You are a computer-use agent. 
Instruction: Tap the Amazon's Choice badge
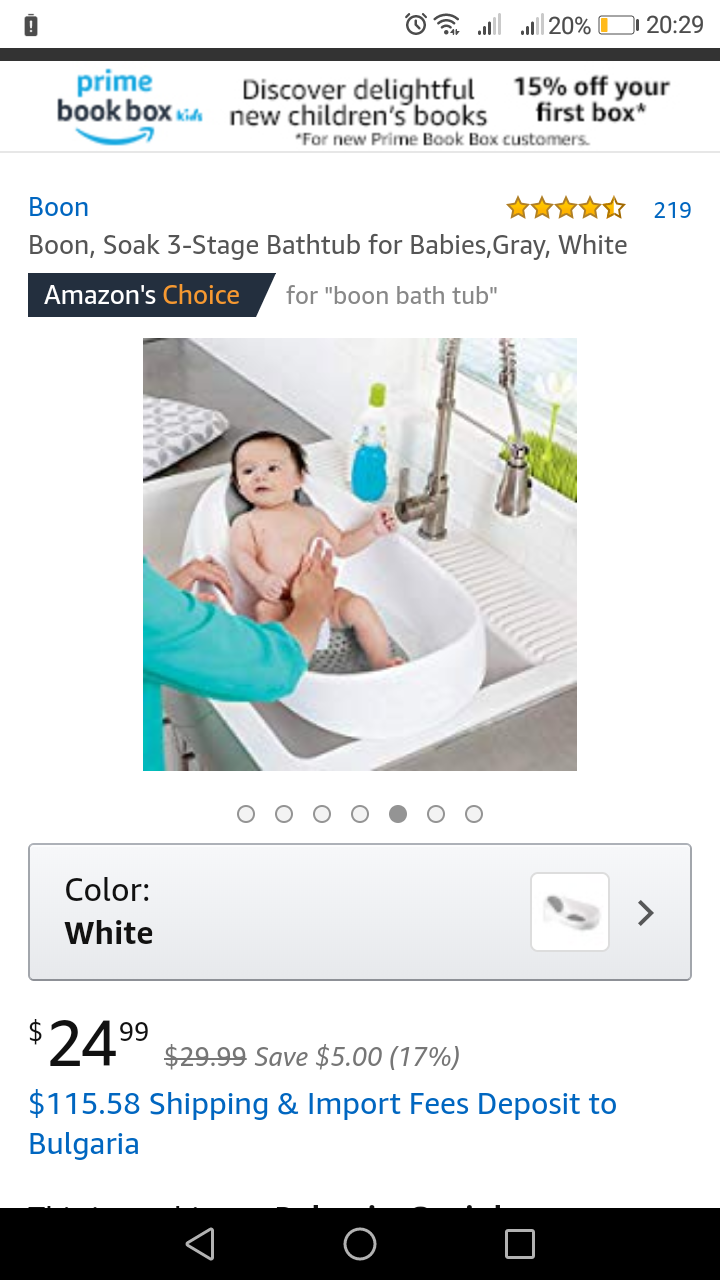point(150,295)
